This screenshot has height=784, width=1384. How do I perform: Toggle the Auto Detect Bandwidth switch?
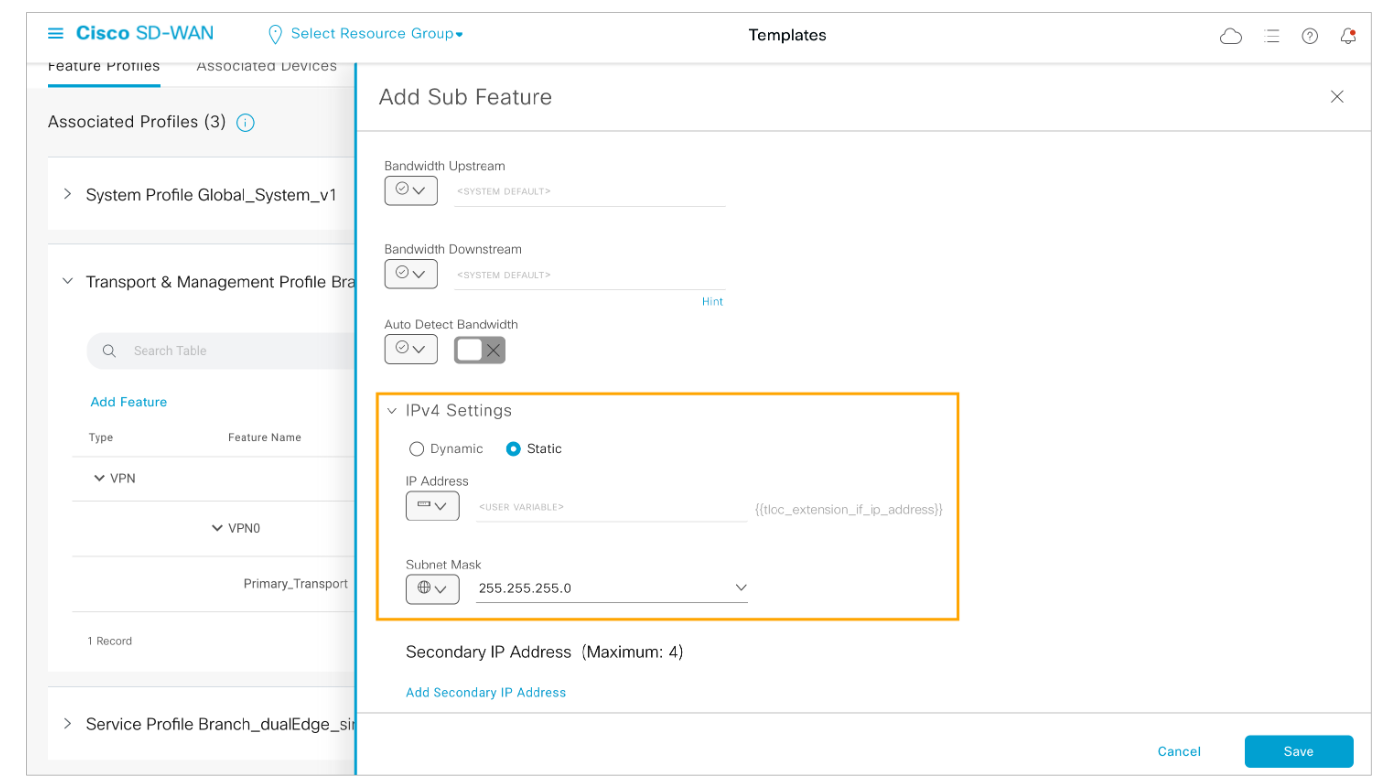480,350
